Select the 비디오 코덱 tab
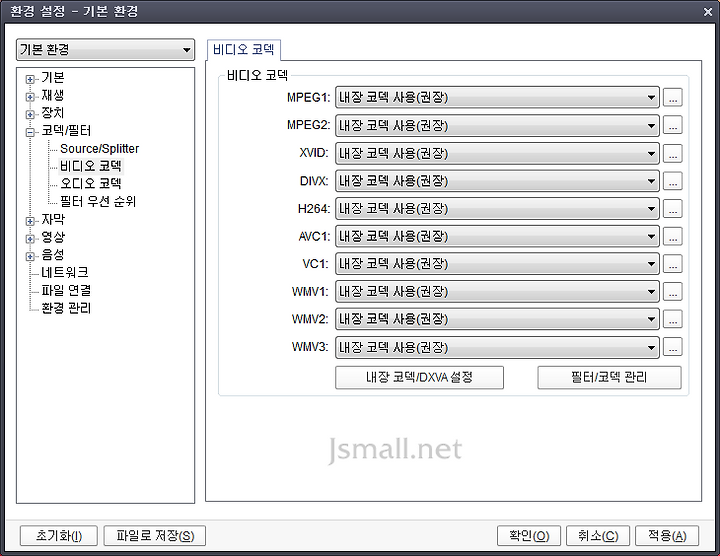The height and width of the screenshot is (556, 720). tap(243, 50)
